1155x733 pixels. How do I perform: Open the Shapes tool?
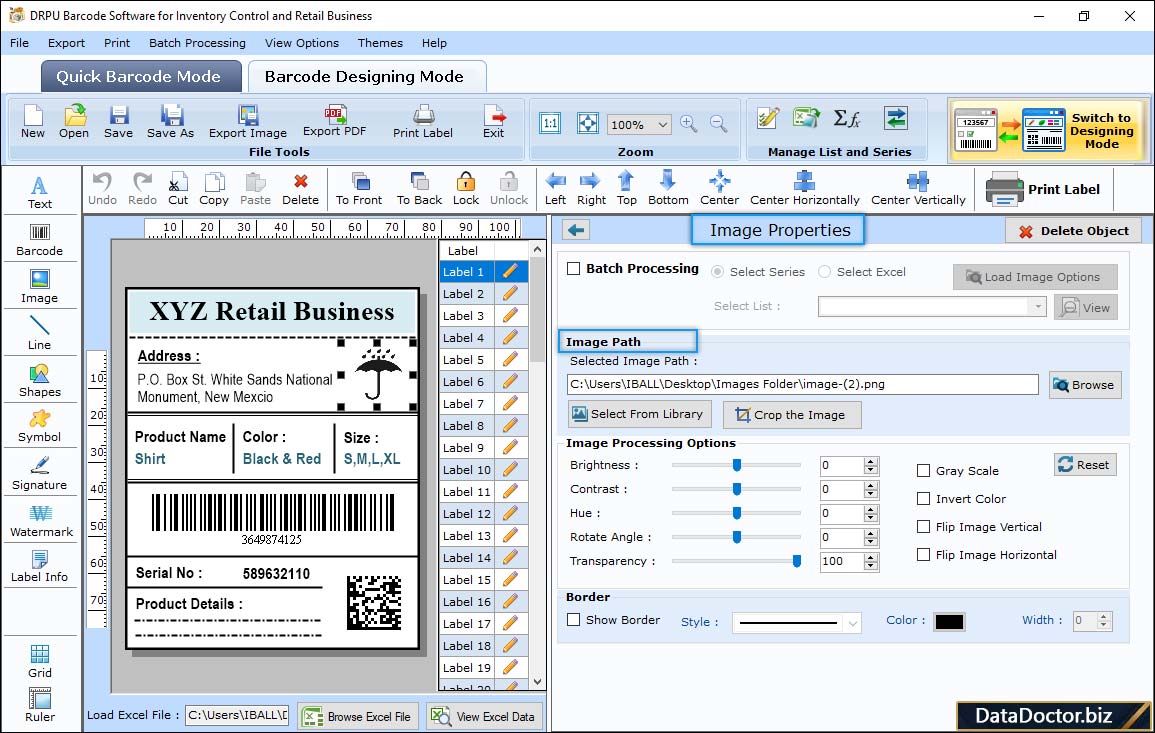click(40, 380)
